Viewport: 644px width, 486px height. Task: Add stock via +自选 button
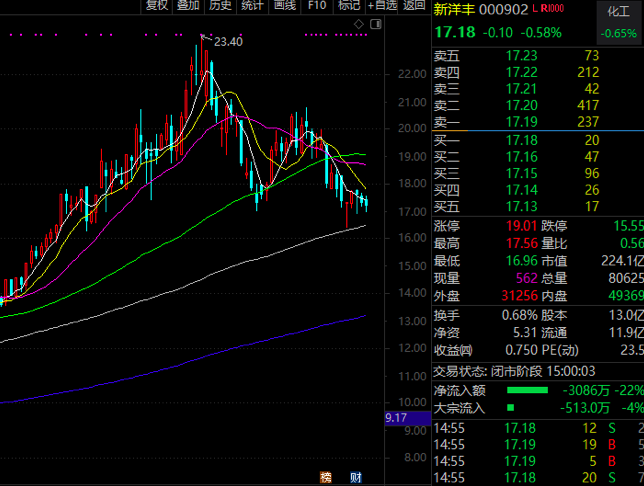pos(382,6)
